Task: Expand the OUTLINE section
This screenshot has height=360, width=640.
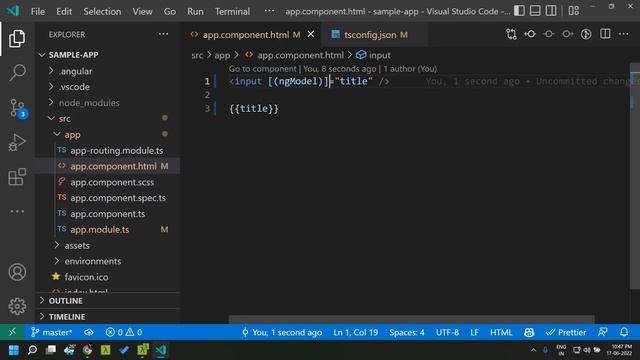Action: [108, 301]
